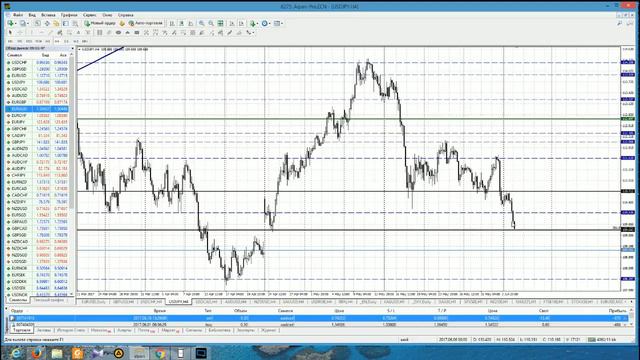Open the Справка menu

pos(126,15)
